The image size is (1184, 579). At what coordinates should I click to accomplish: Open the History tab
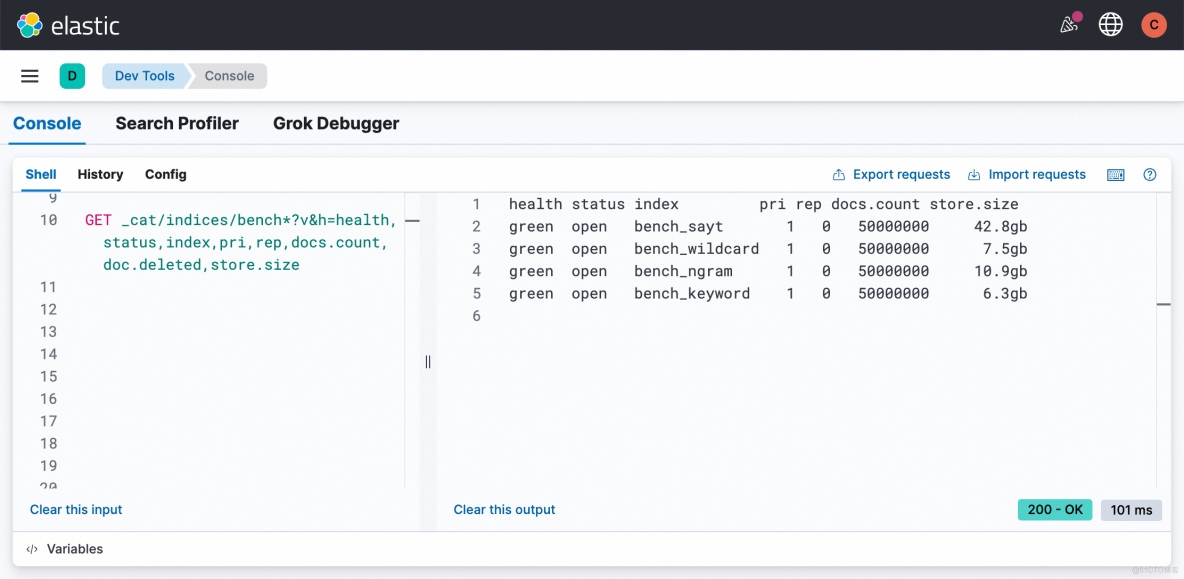[100, 175]
